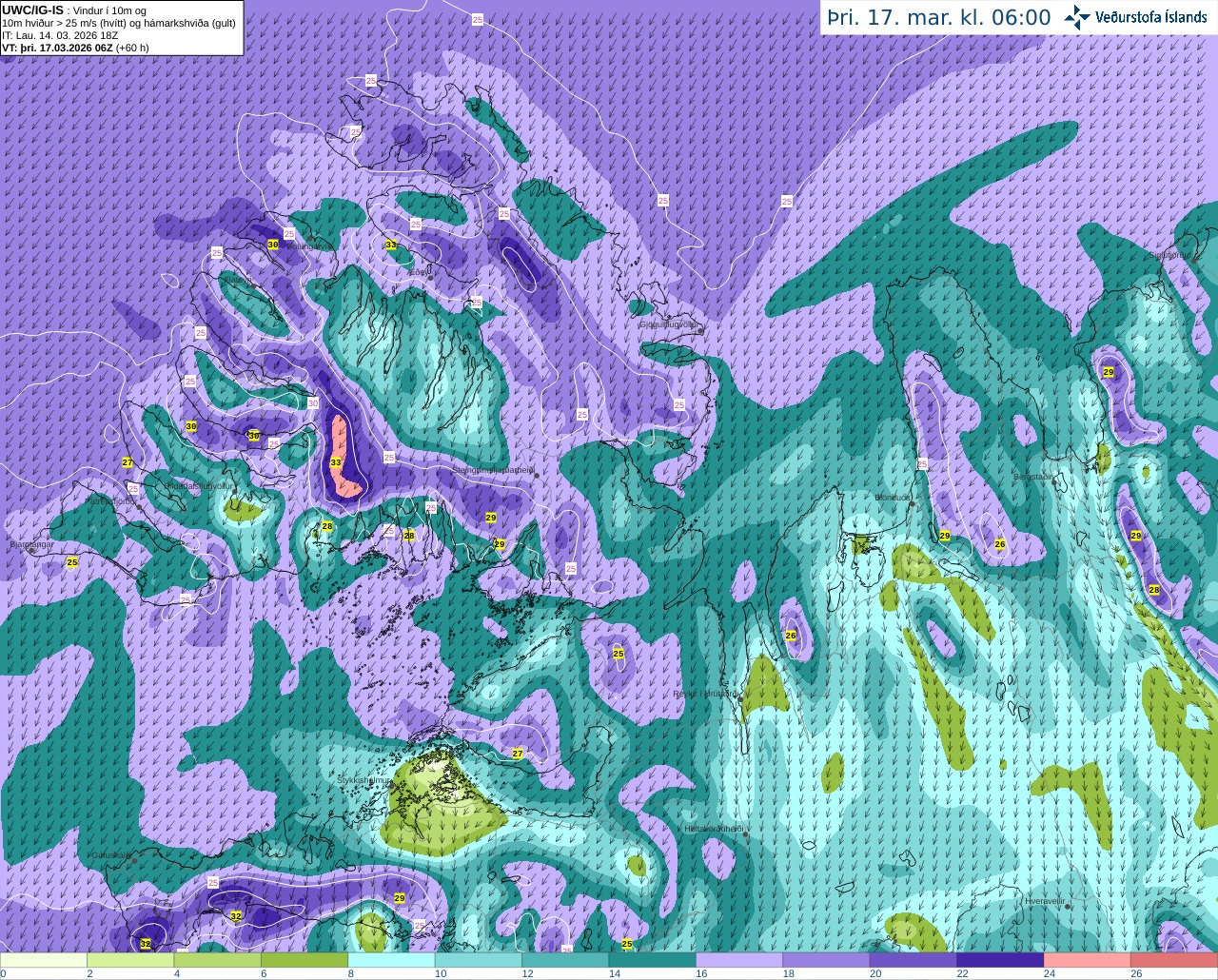The width and height of the screenshot is (1218, 980).
Task: Click the Gufuskálar station label
Action: 110,854
